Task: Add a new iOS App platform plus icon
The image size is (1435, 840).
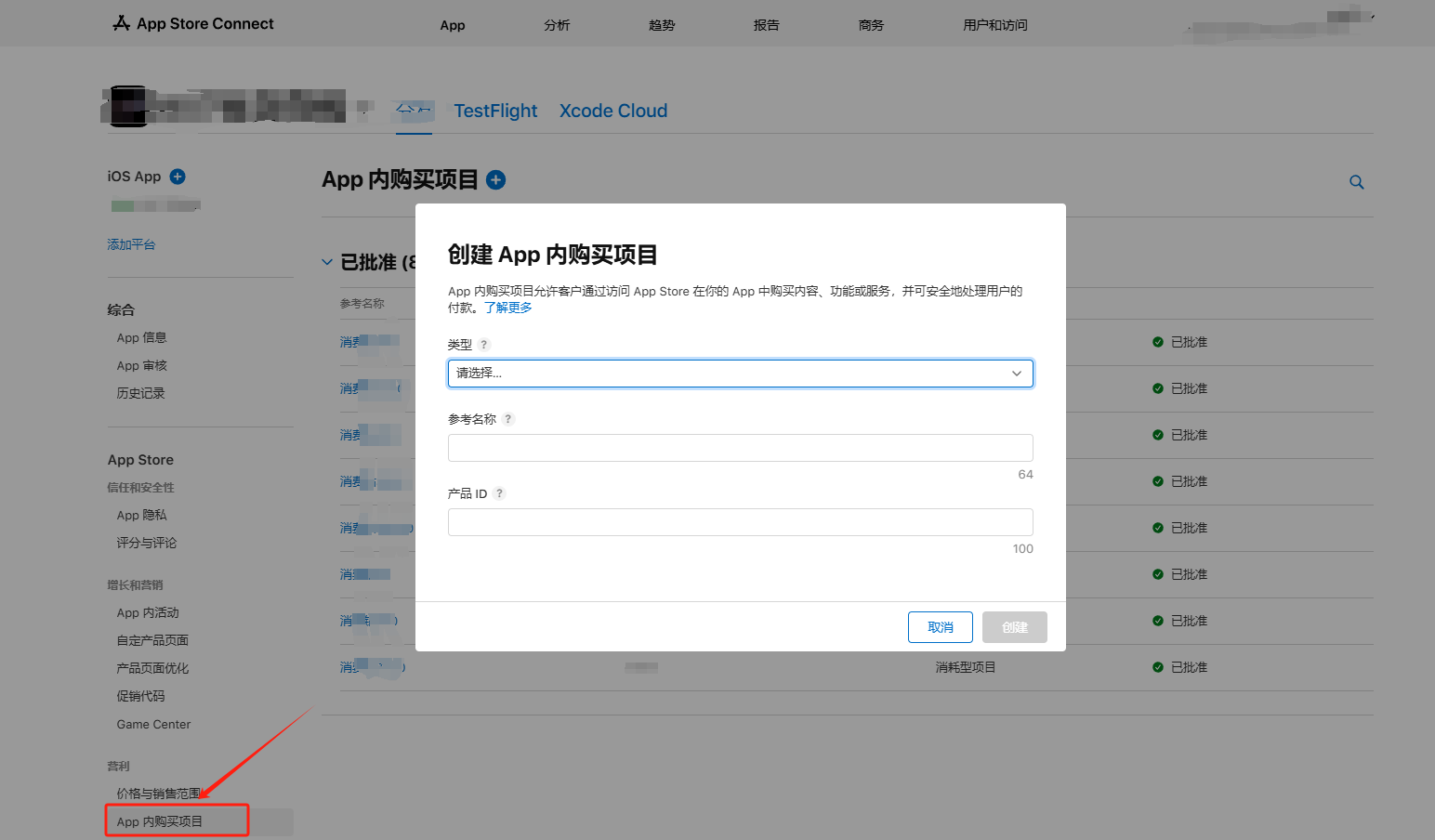Action: pyautogui.click(x=178, y=177)
